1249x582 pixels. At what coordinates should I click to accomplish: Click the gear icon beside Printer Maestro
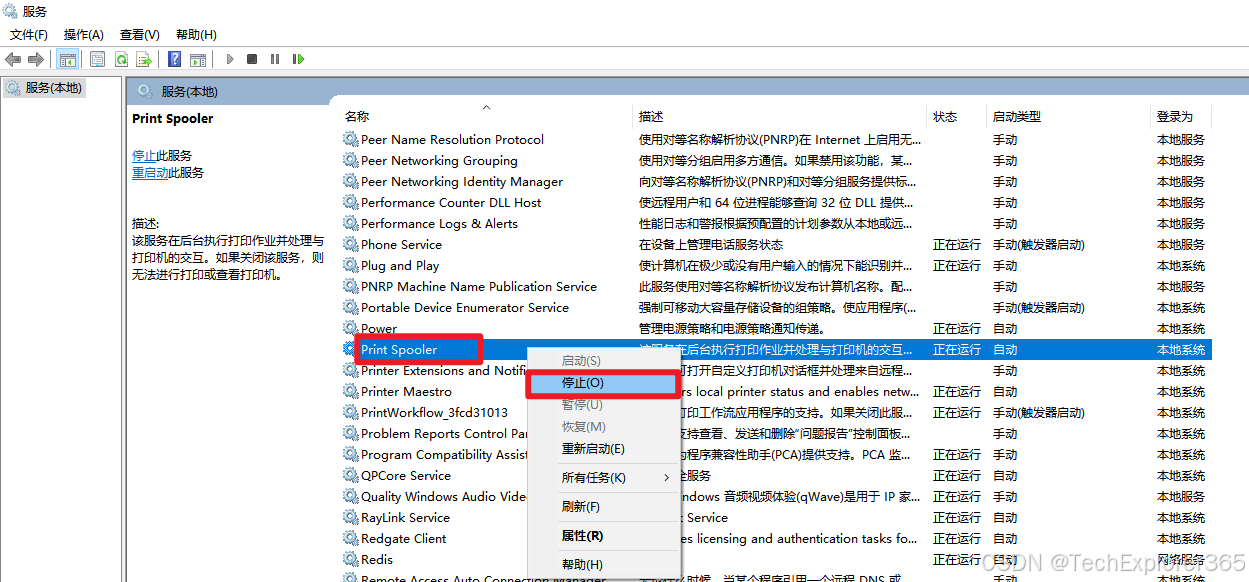tap(350, 391)
